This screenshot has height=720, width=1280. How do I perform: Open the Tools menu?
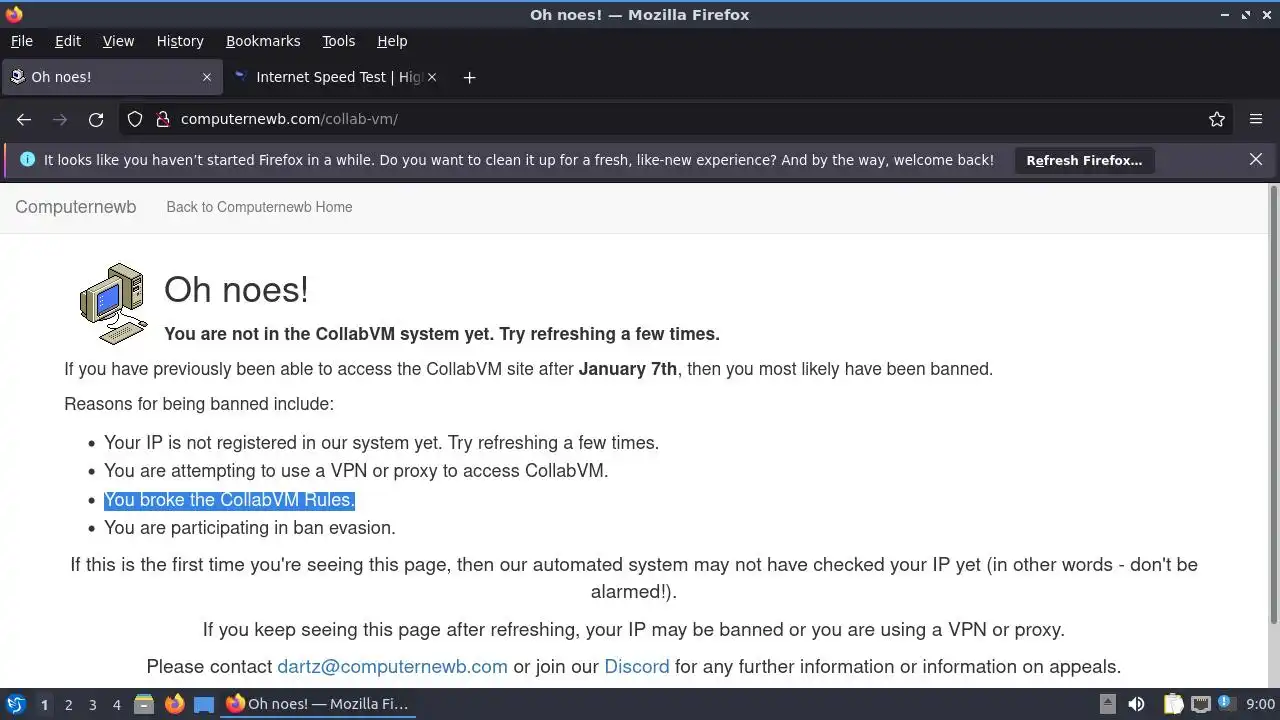pyautogui.click(x=338, y=41)
